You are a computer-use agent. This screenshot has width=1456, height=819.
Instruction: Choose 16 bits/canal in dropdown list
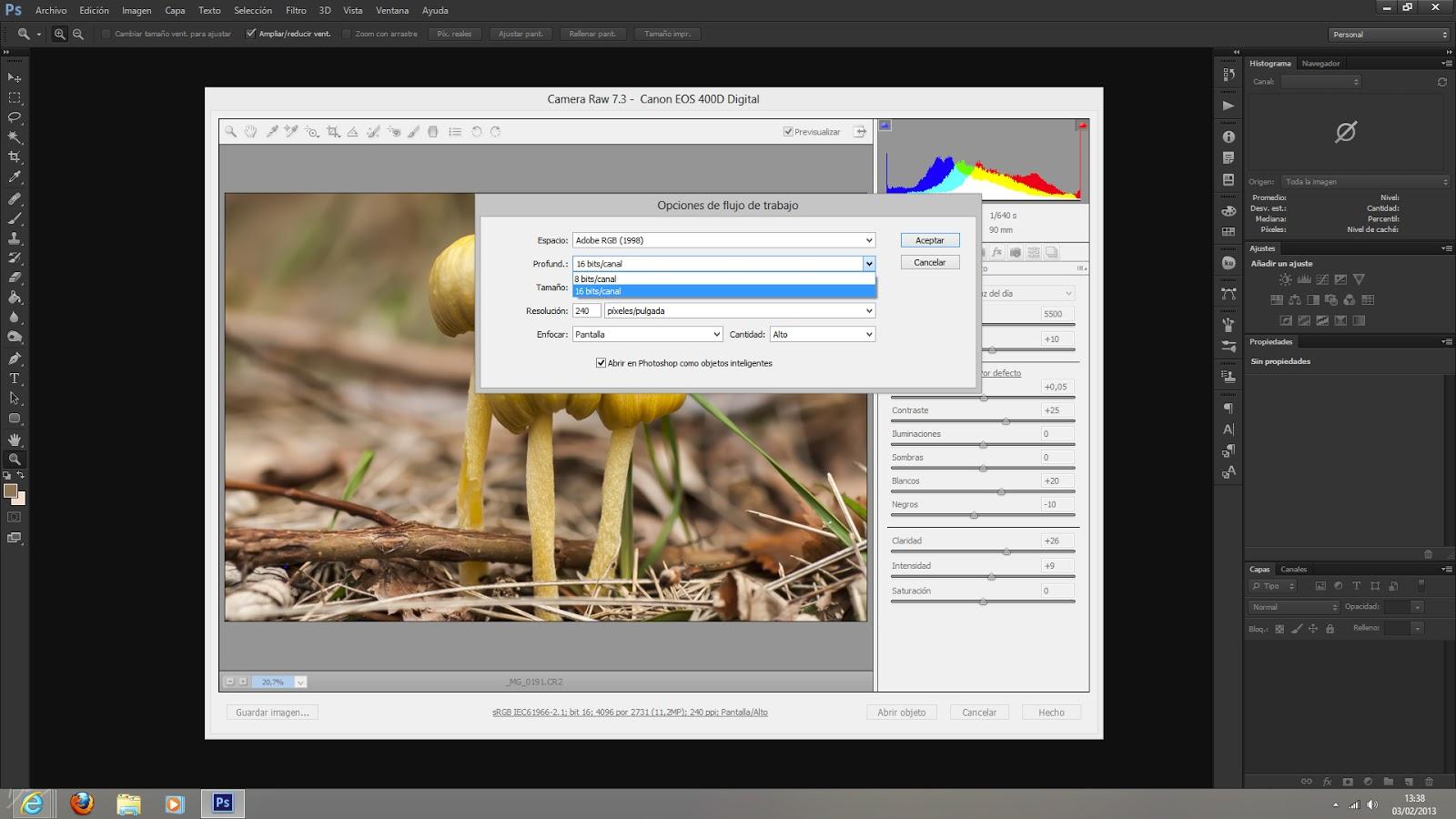(x=723, y=291)
